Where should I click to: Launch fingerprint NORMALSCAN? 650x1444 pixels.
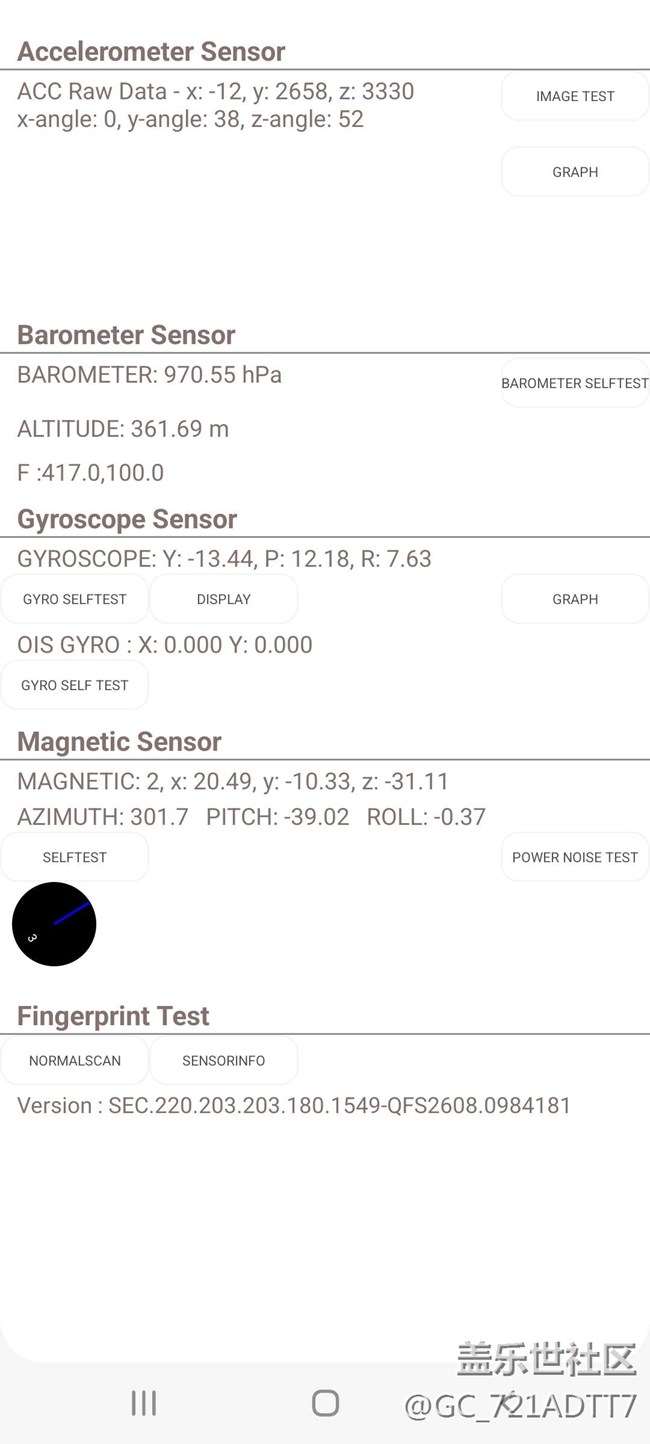click(75, 1060)
